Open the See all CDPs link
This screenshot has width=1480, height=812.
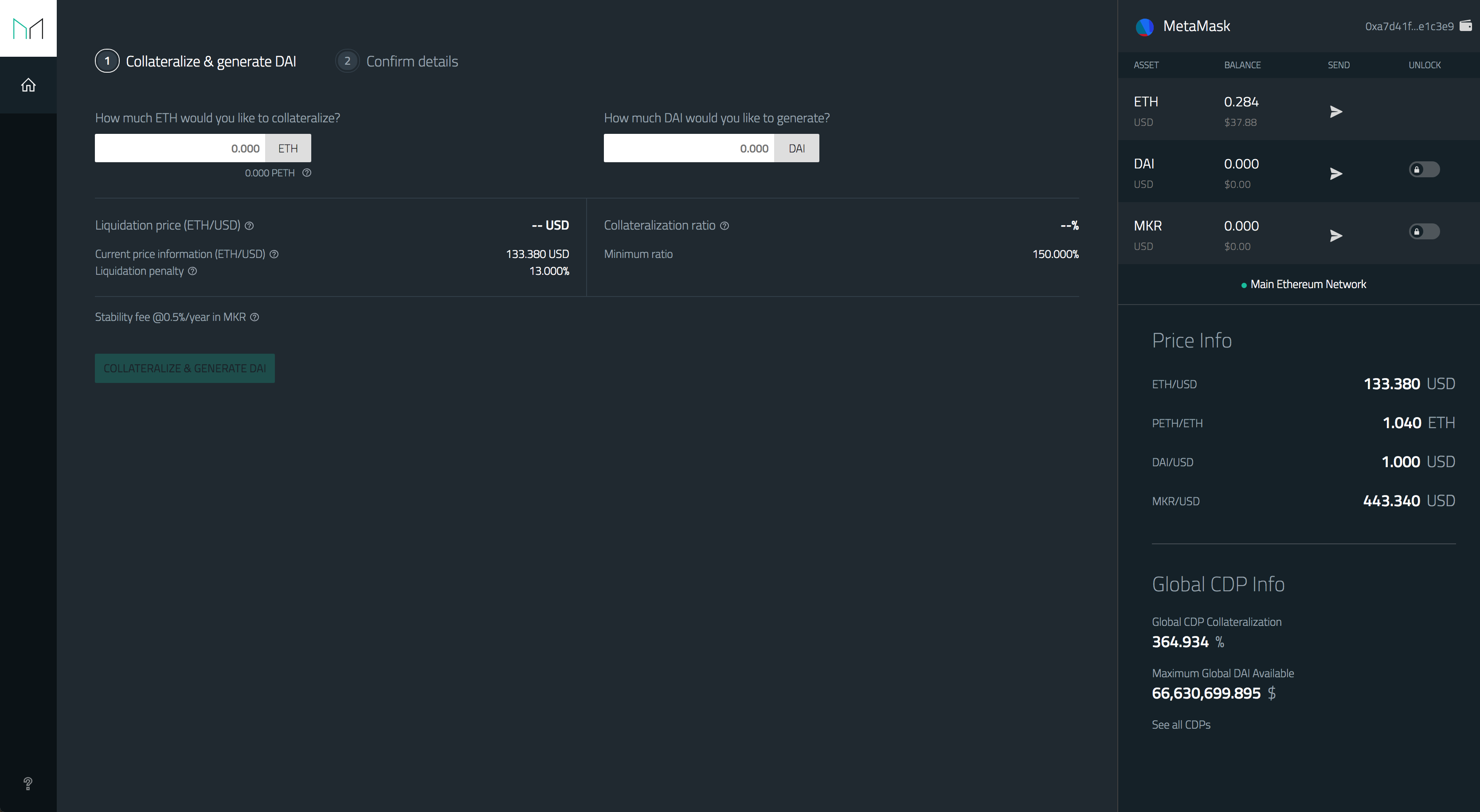1181,725
